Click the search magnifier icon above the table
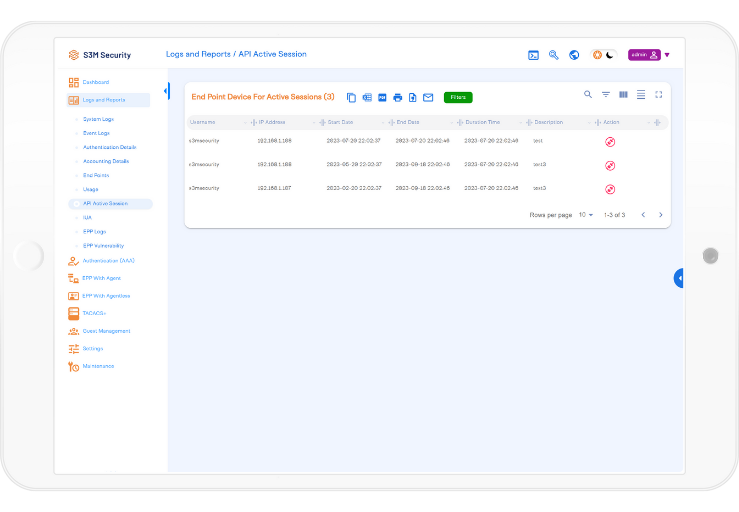This screenshot has width=739, height=512. [x=588, y=94]
